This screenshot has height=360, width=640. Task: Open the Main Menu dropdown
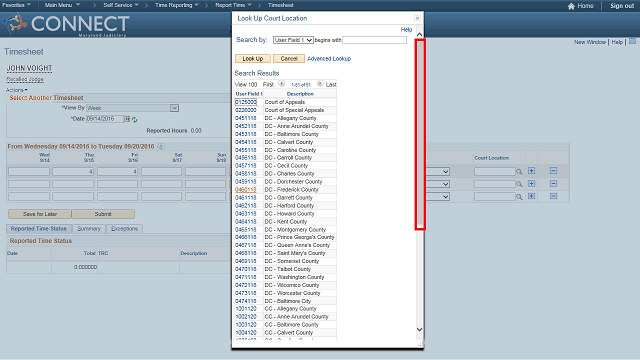[x=62, y=5]
